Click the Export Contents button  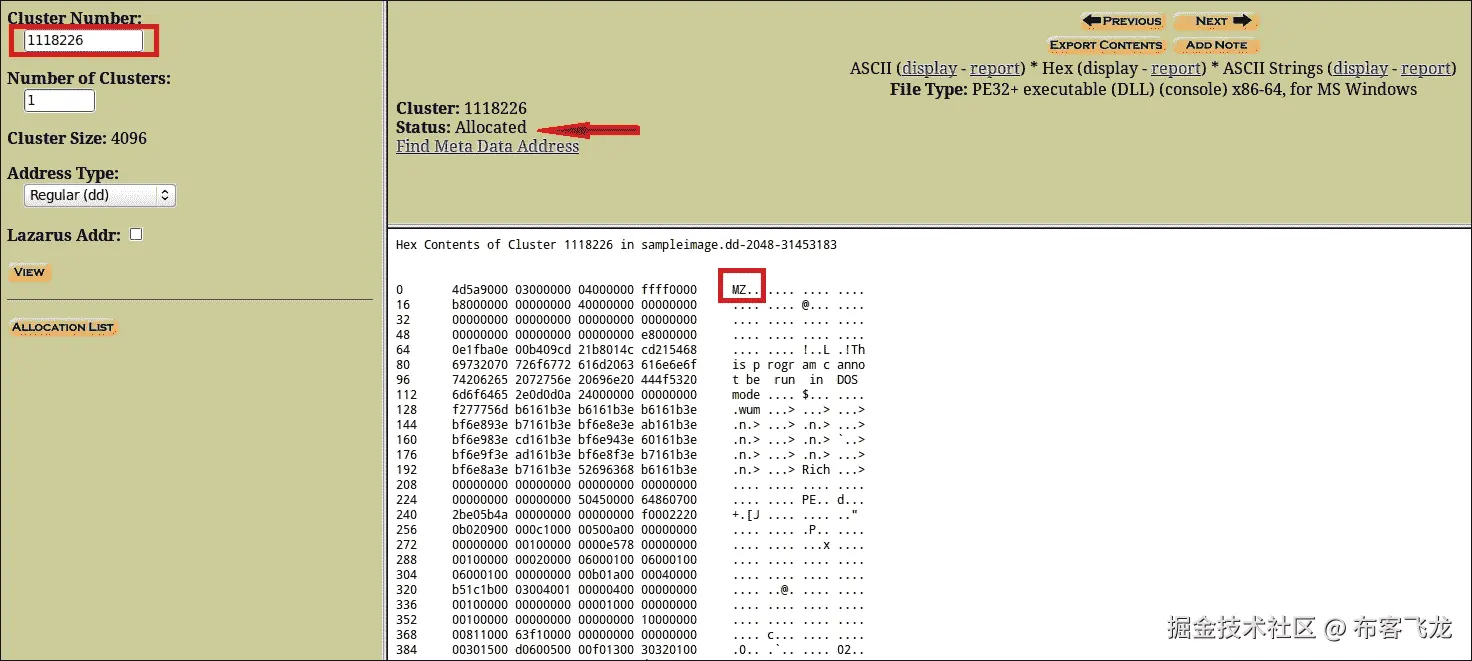(x=1105, y=45)
